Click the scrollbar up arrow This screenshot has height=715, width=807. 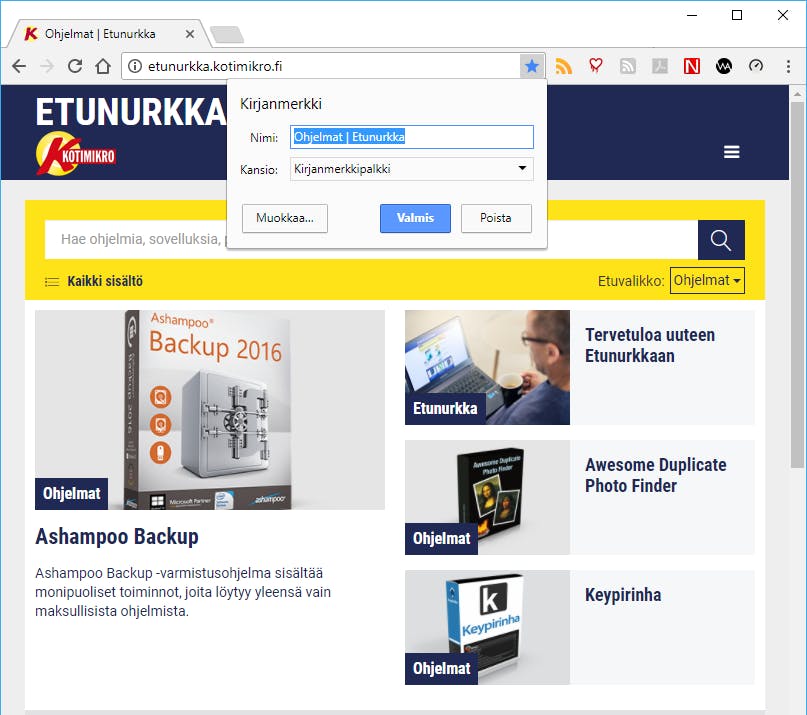pos(797,94)
